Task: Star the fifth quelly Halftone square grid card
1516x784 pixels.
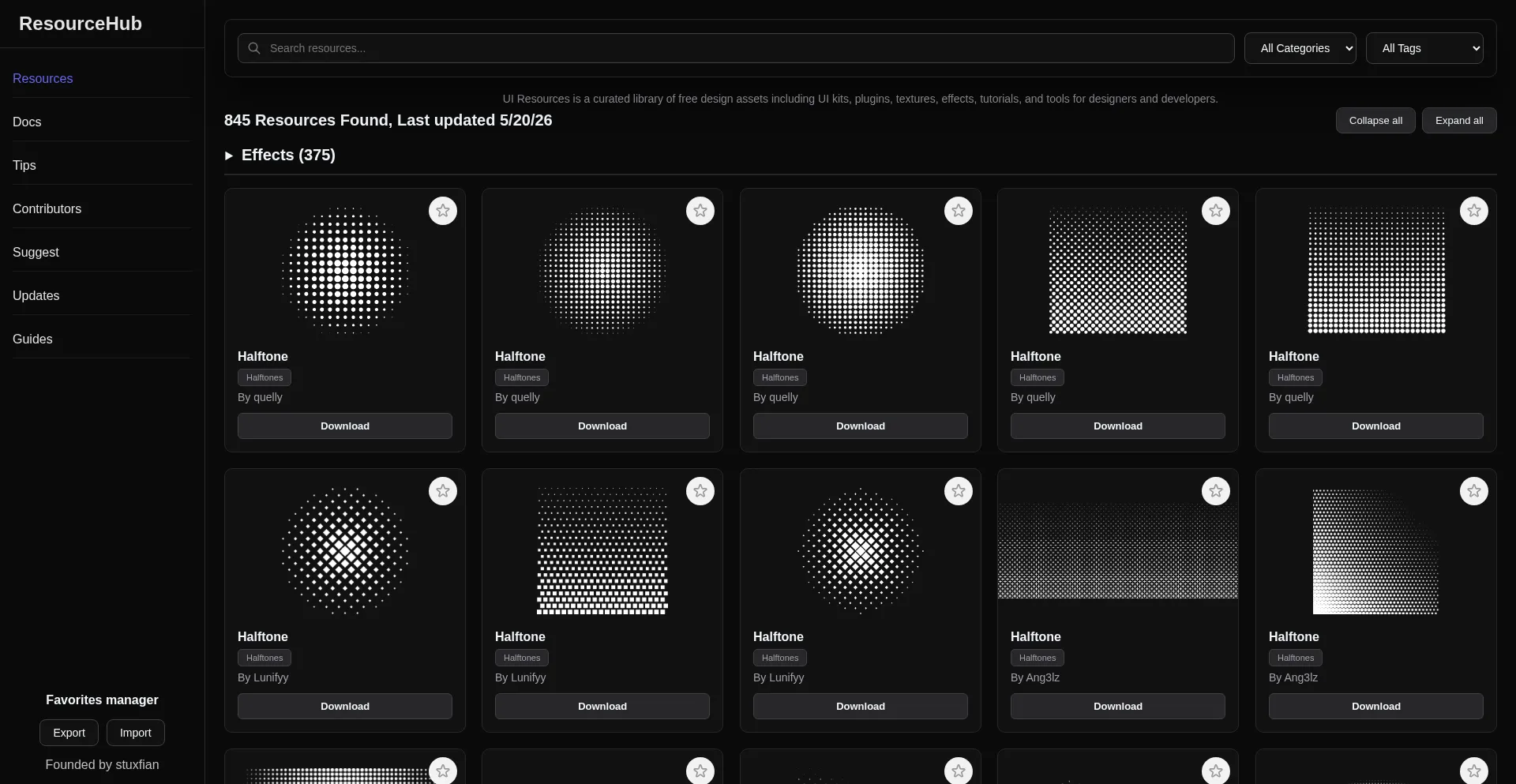Action: click(x=1474, y=211)
